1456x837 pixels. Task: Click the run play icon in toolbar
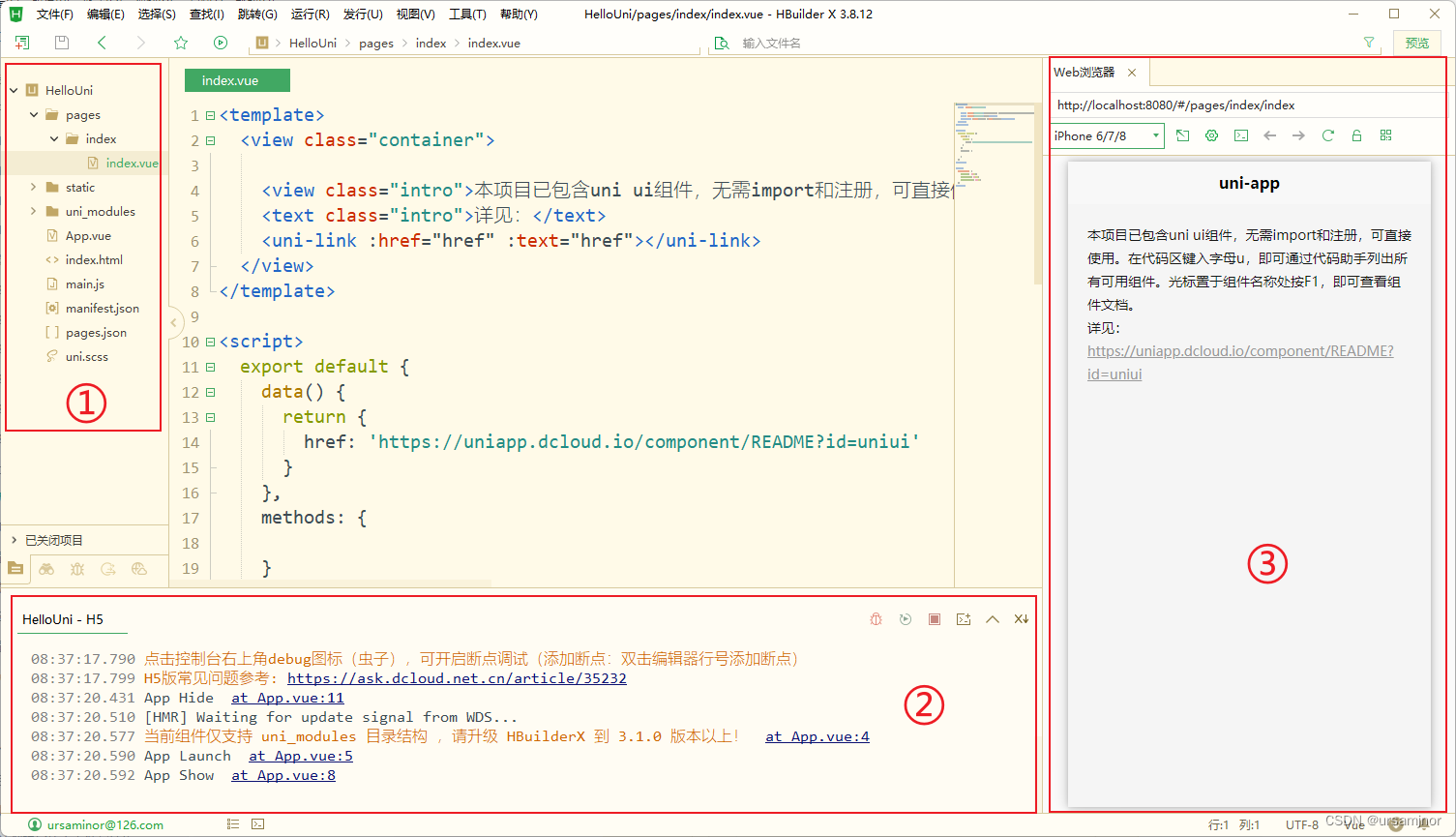(221, 43)
